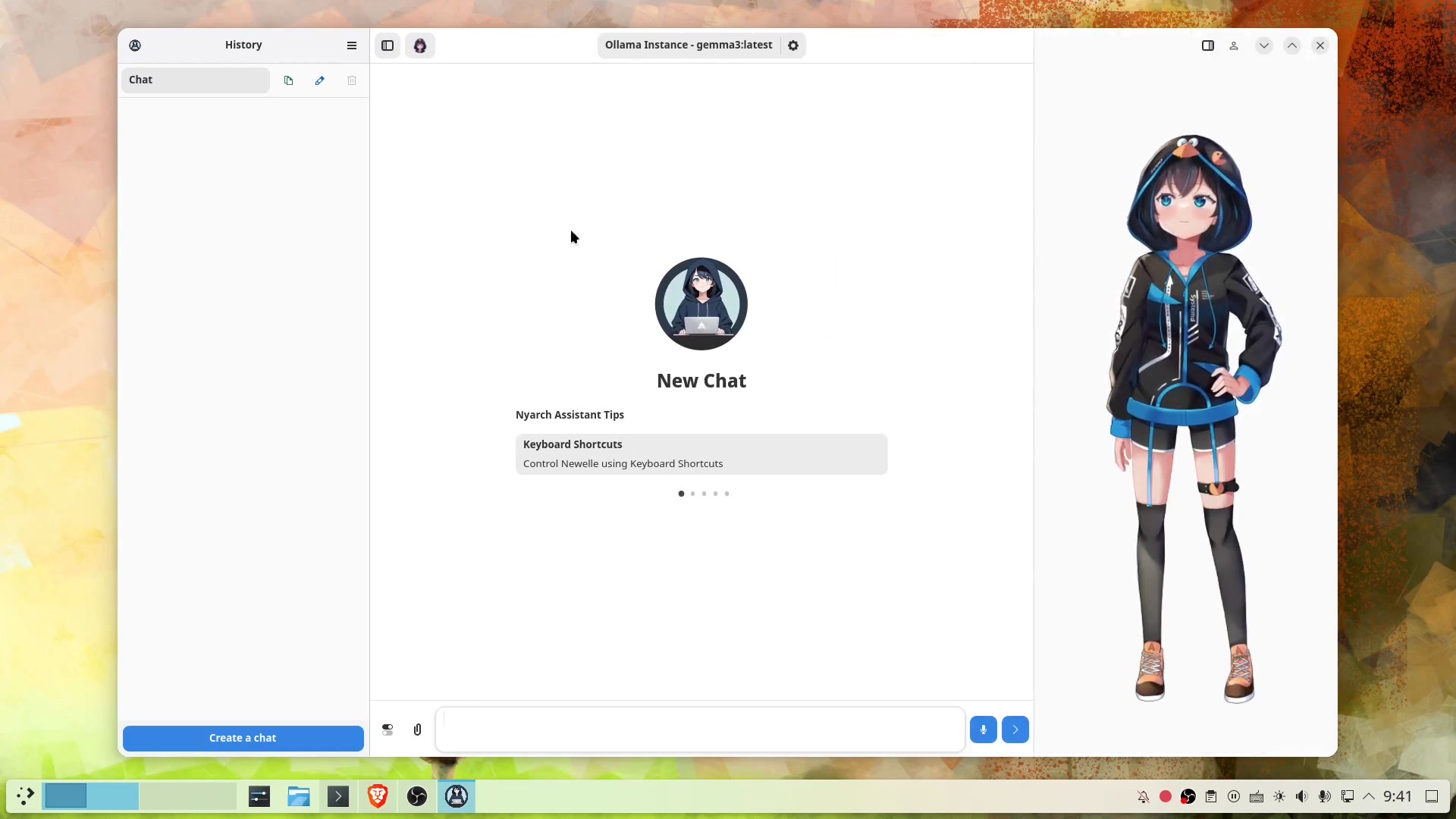Open the microphone tray icon
Image resolution: width=1456 pixels, height=819 pixels.
(x=1325, y=796)
